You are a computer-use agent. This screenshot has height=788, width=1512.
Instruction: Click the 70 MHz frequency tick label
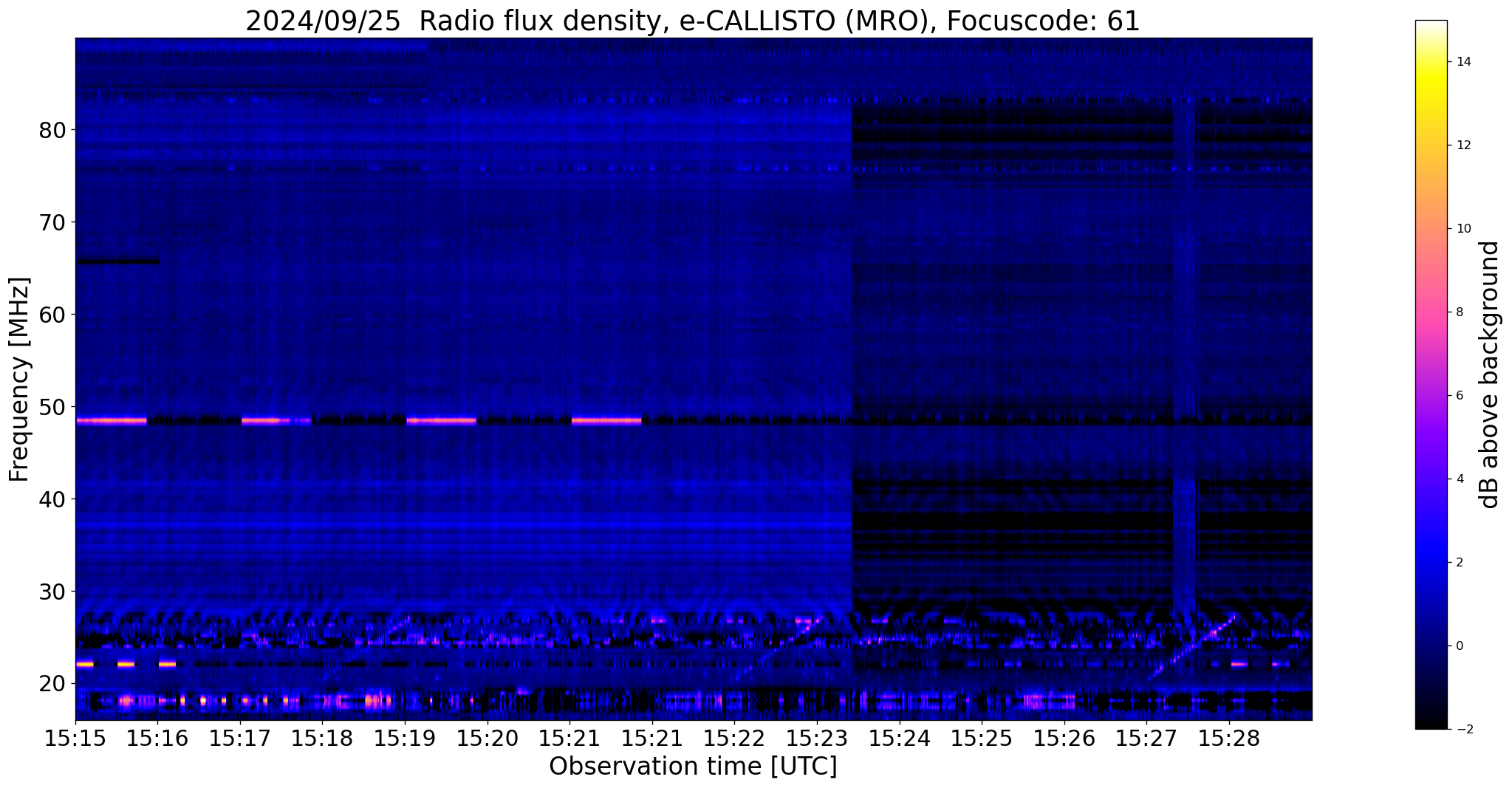click(x=52, y=222)
